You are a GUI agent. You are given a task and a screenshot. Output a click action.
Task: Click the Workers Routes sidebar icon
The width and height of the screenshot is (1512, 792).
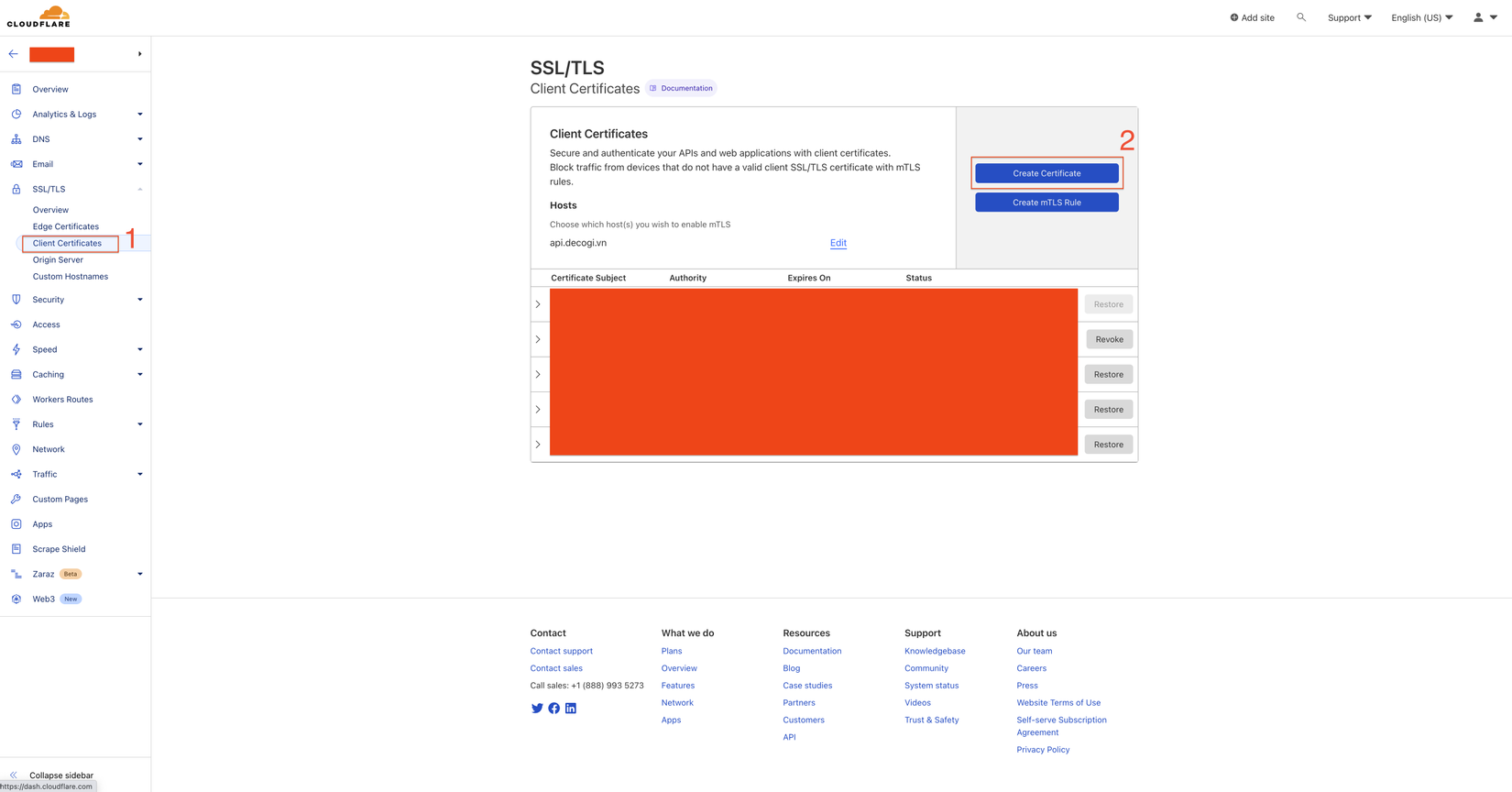16,400
